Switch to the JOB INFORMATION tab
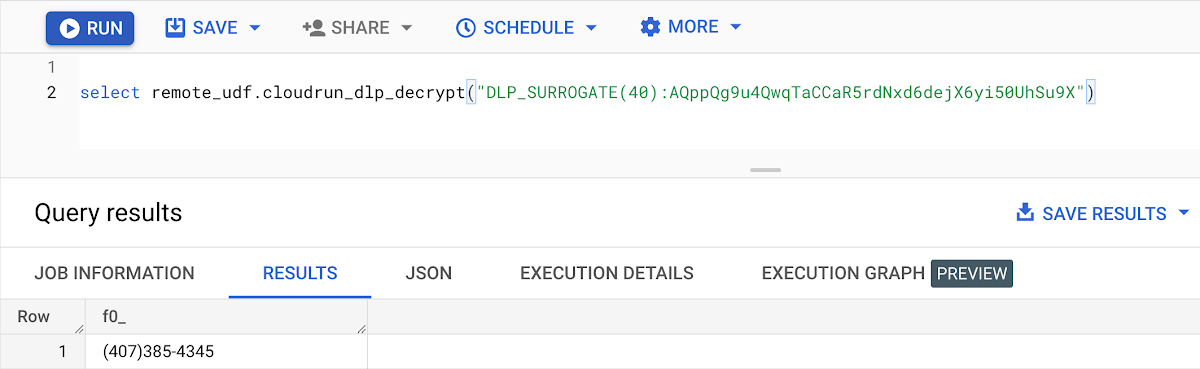The image size is (1200, 369). click(x=114, y=273)
